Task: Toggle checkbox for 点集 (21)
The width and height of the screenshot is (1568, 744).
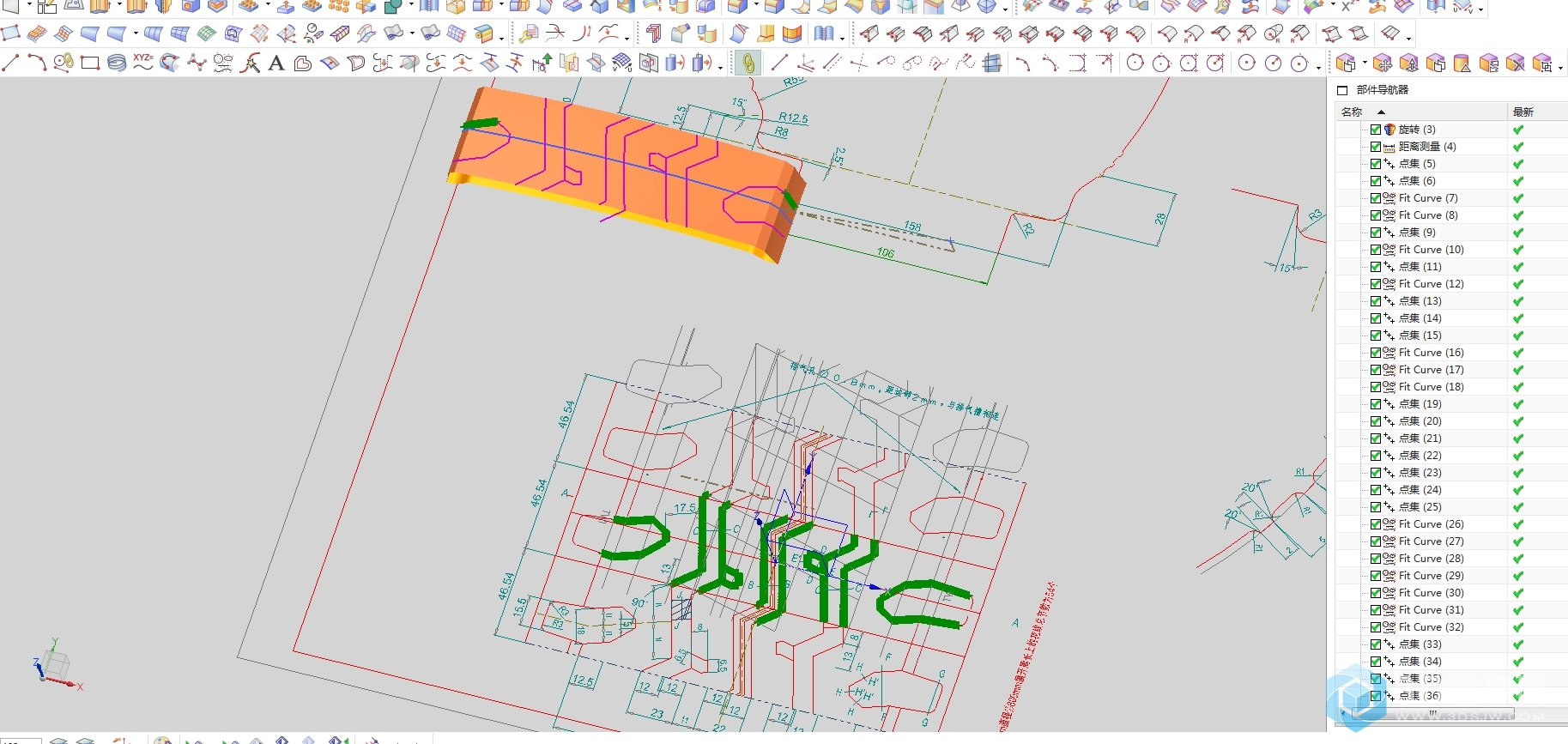Action: (x=1376, y=439)
